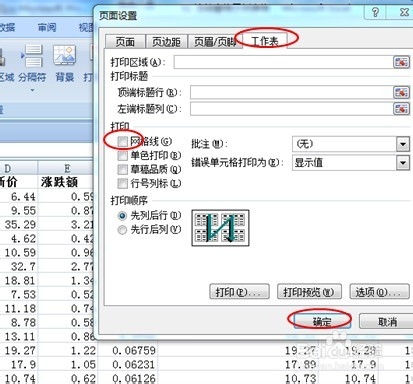Confirm dialog with 确定 button
This screenshot has width=413, height=384.
pyautogui.click(x=322, y=322)
